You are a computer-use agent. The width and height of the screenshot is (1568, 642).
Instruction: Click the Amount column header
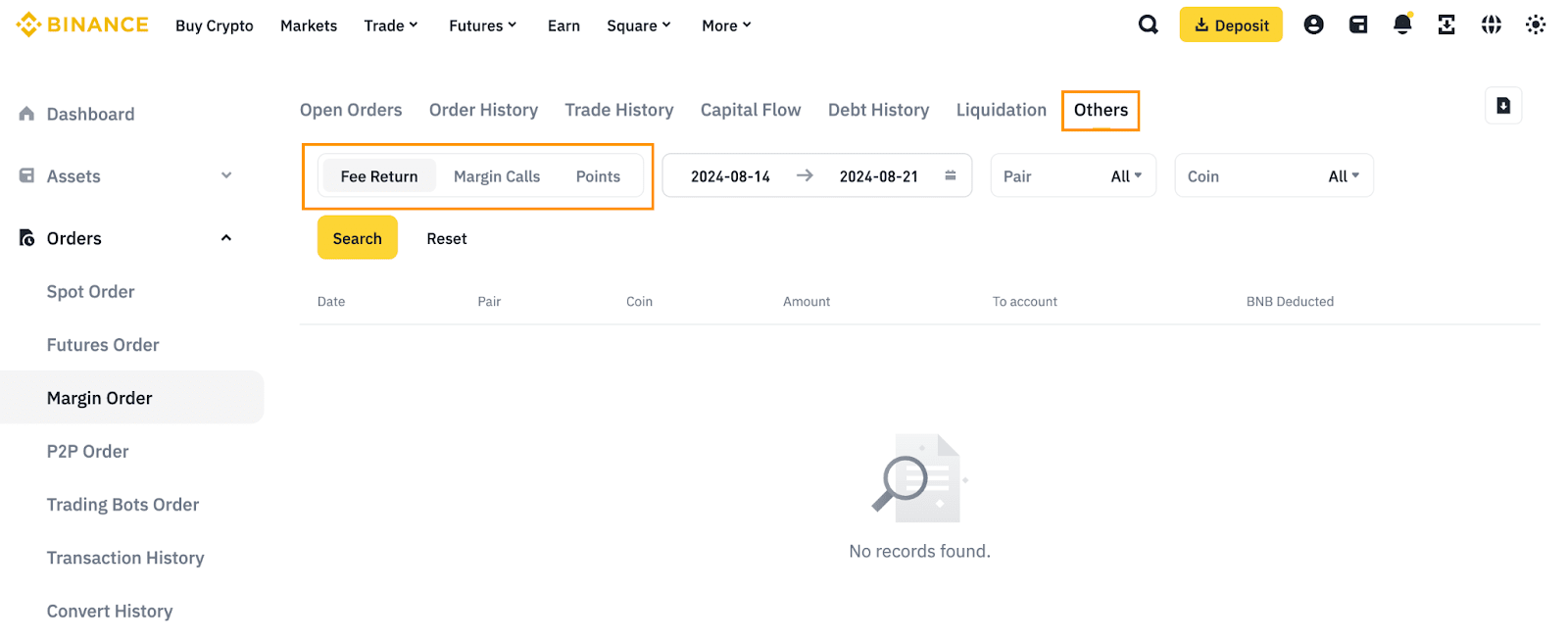point(807,301)
